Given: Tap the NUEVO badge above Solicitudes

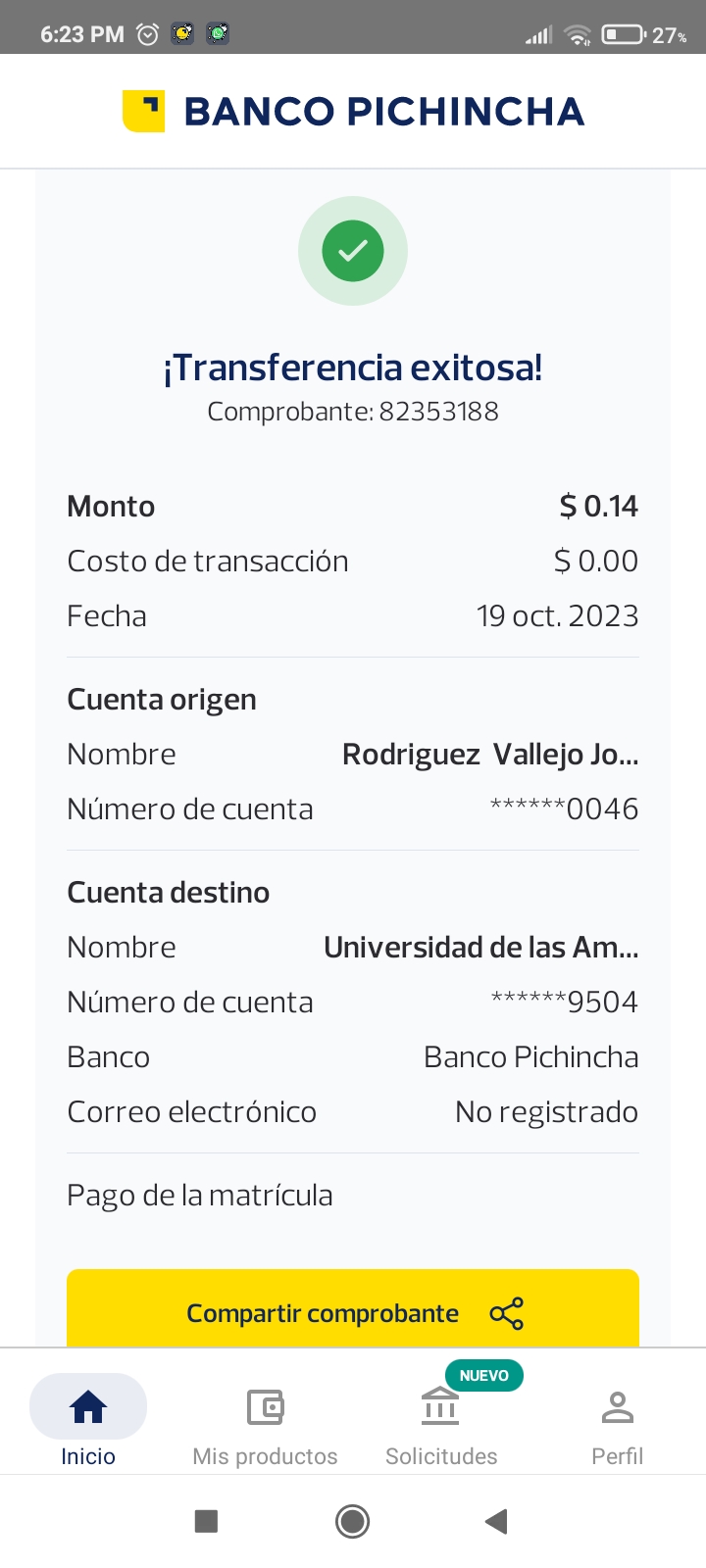Looking at the screenshot, I should [x=484, y=1375].
